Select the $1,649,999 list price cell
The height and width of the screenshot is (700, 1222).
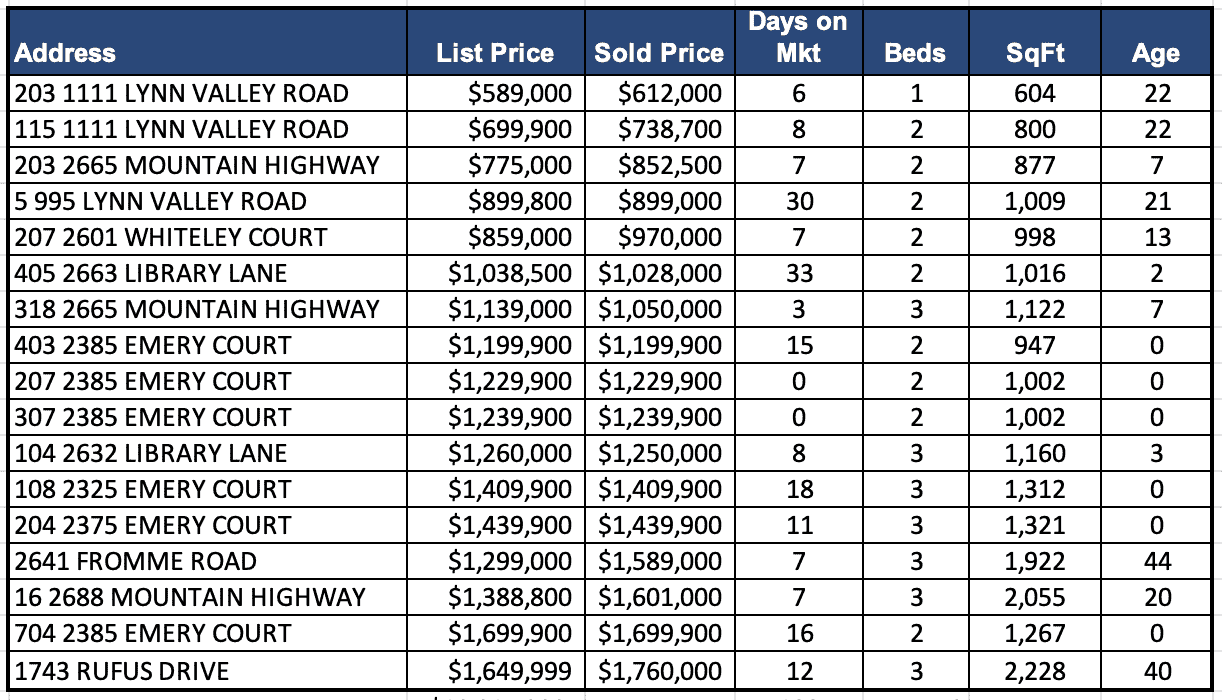pos(510,670)
